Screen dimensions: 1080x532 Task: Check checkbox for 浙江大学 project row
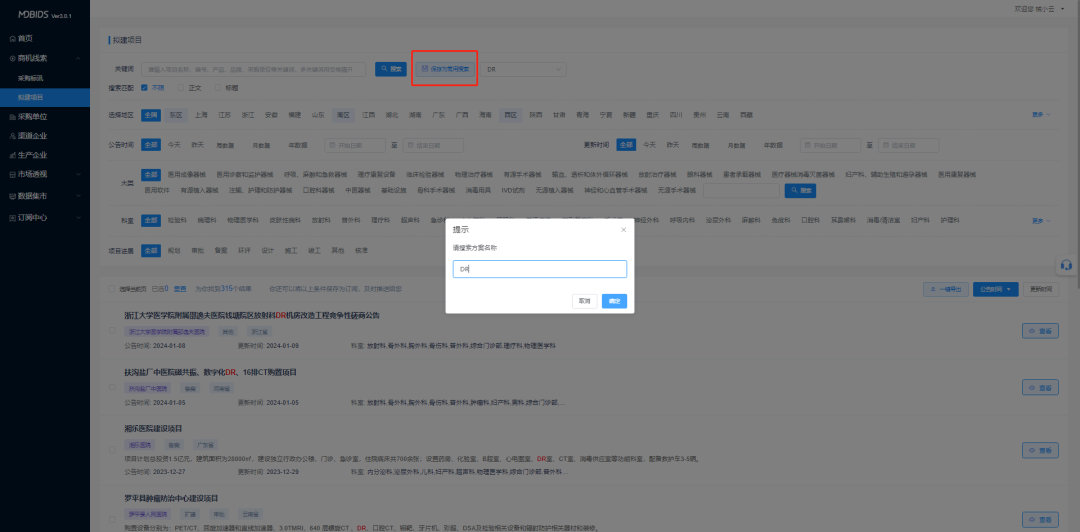112,331
